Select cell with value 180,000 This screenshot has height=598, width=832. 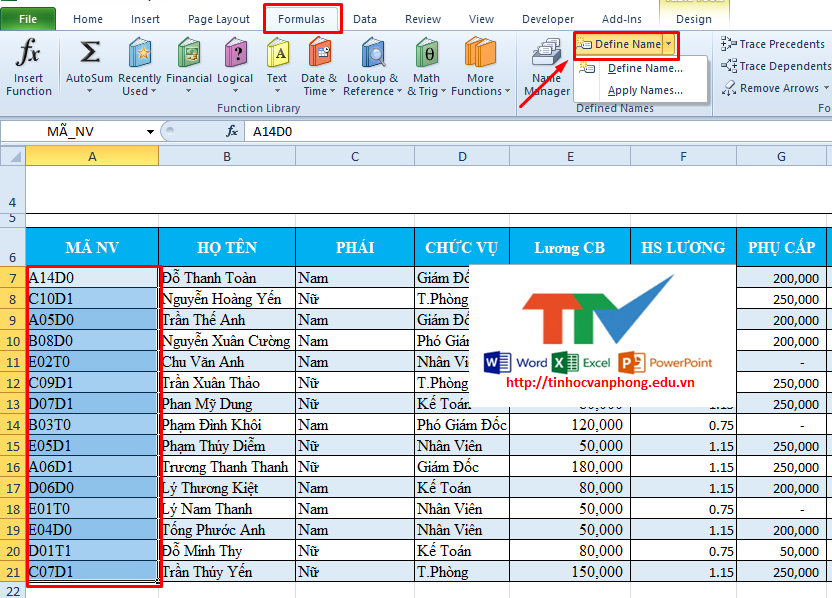[570, 467]
